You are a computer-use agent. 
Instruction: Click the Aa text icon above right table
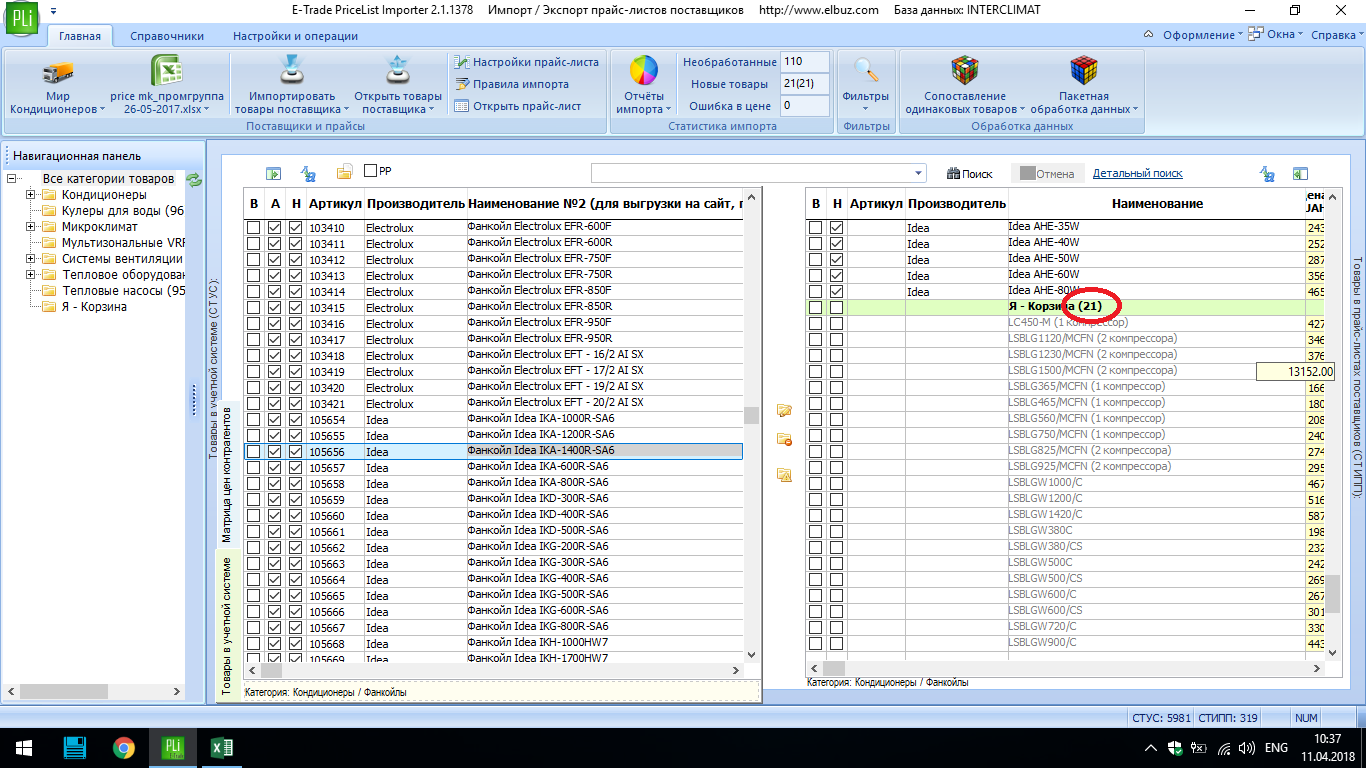(1267, 173)
